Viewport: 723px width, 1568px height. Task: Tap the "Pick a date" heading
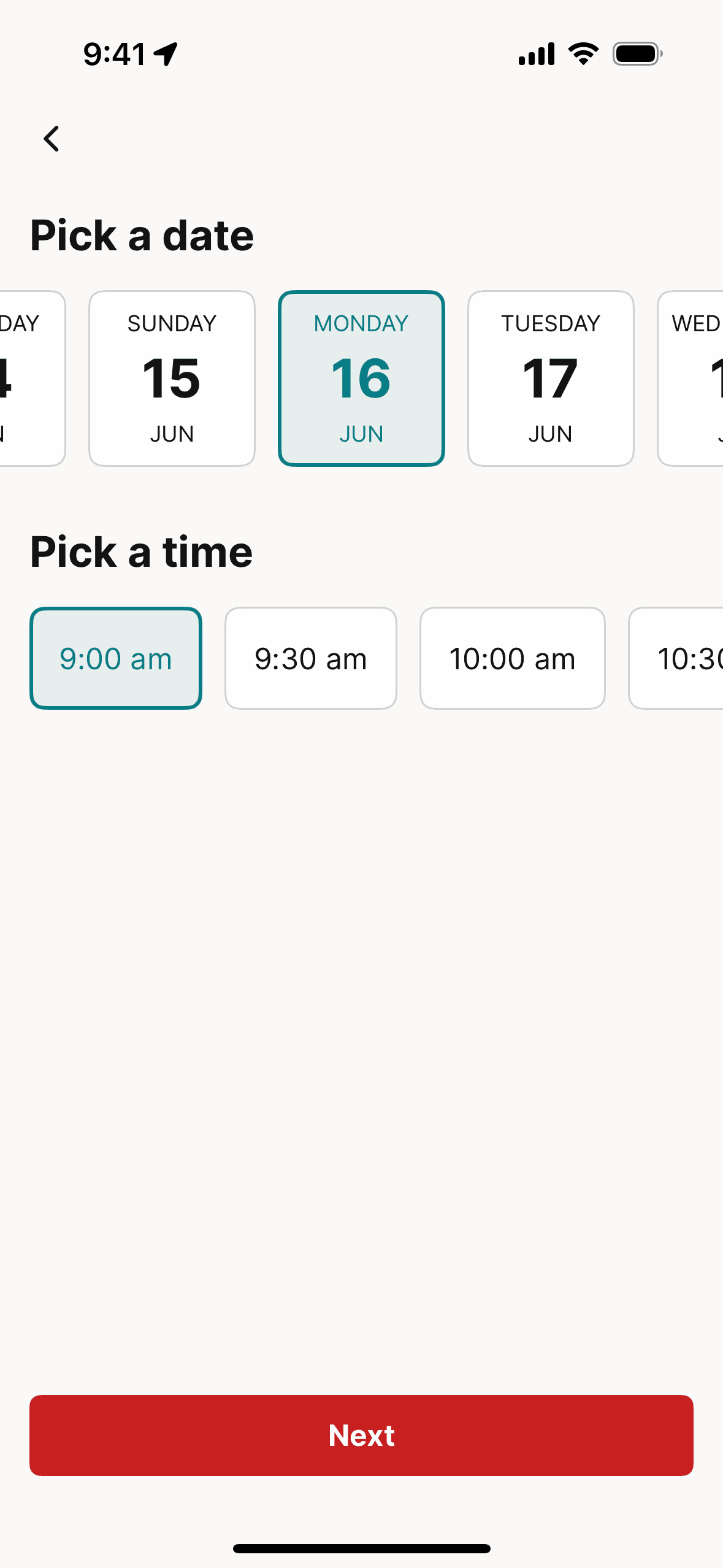pyautogui.click(x=142, y=236)
